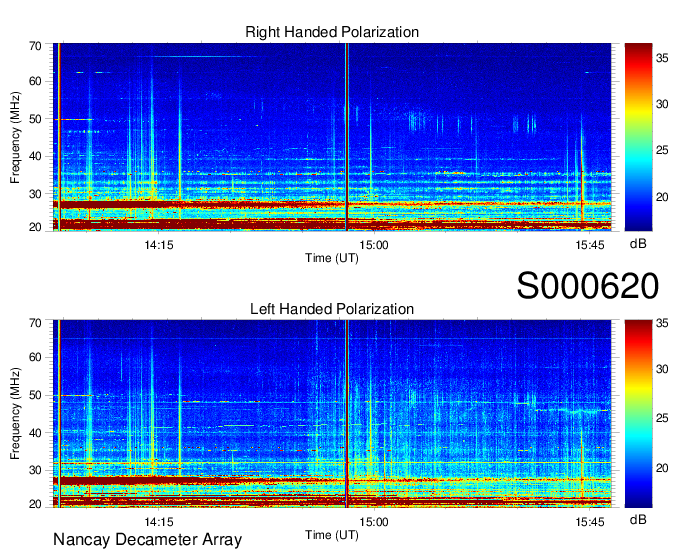The height and width of the screenshot is (552, 680).
Task: Click the 35 value on lower color scale
Action: point(662,323)
